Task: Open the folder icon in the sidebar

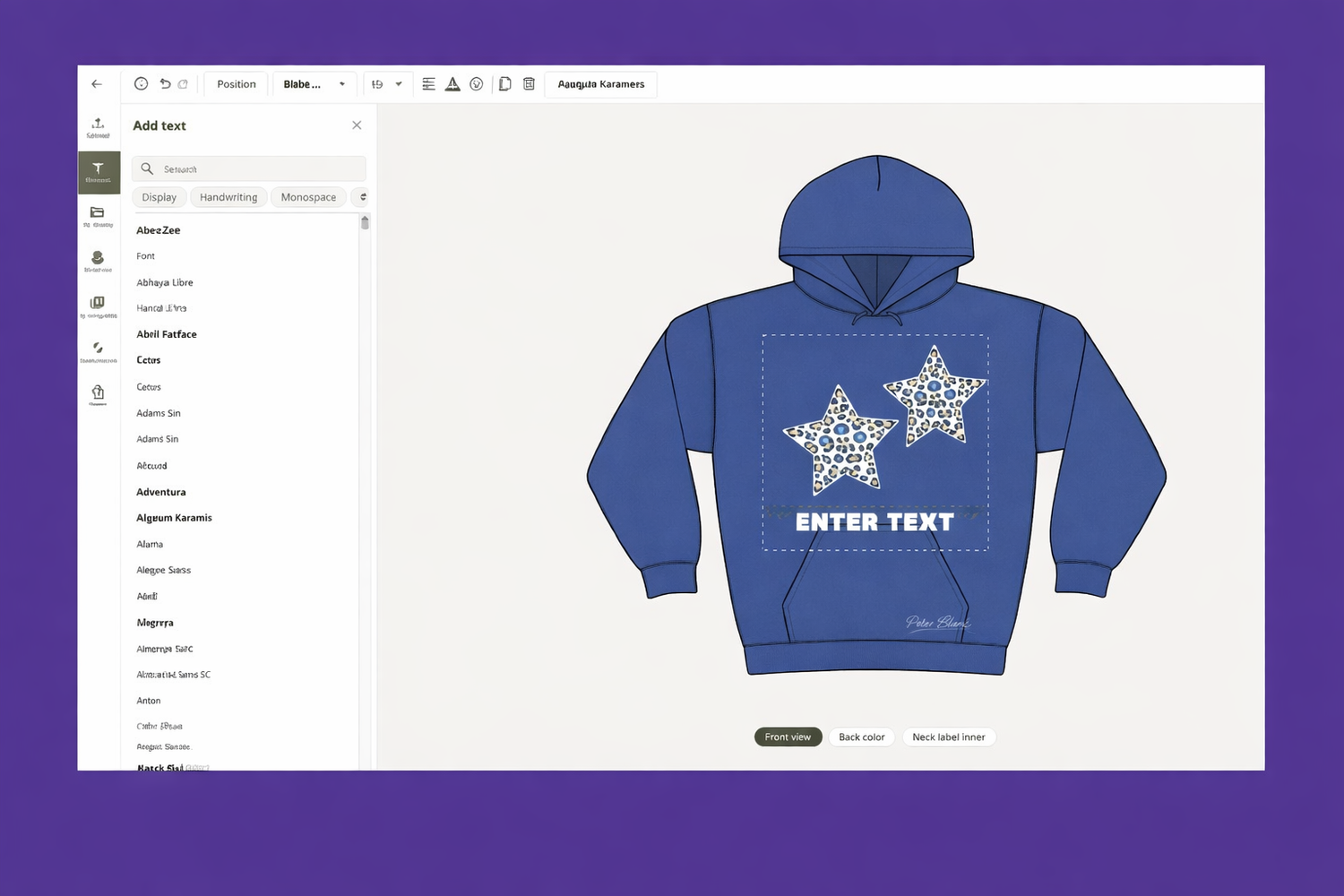Action: pos(98,215)
